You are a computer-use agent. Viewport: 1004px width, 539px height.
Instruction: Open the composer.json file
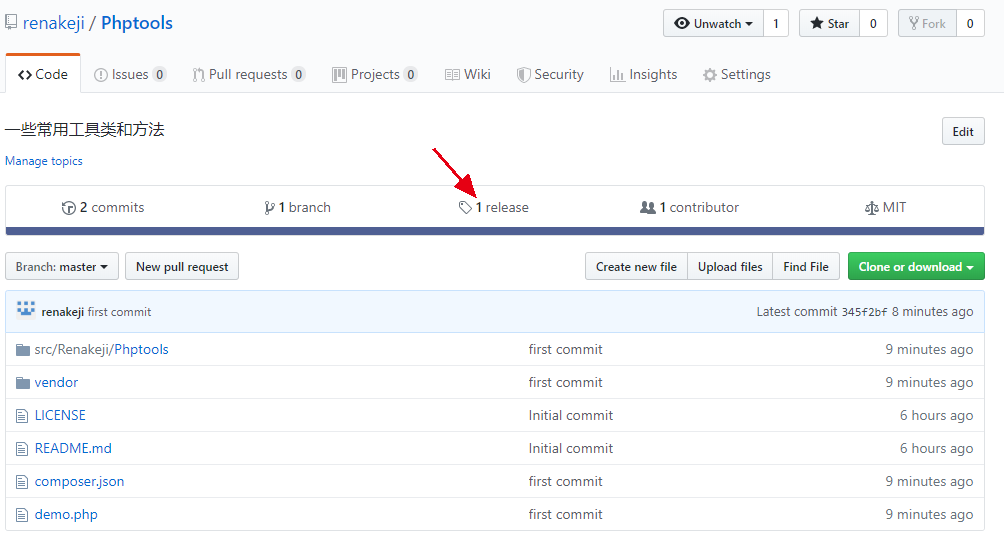click(x=79, y=481)
